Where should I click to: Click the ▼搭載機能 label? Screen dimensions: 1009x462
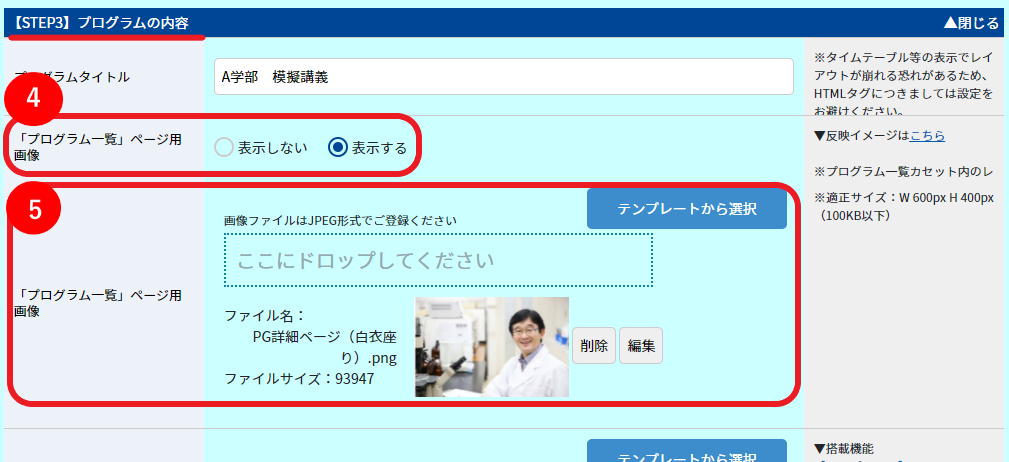click(844, 448)
